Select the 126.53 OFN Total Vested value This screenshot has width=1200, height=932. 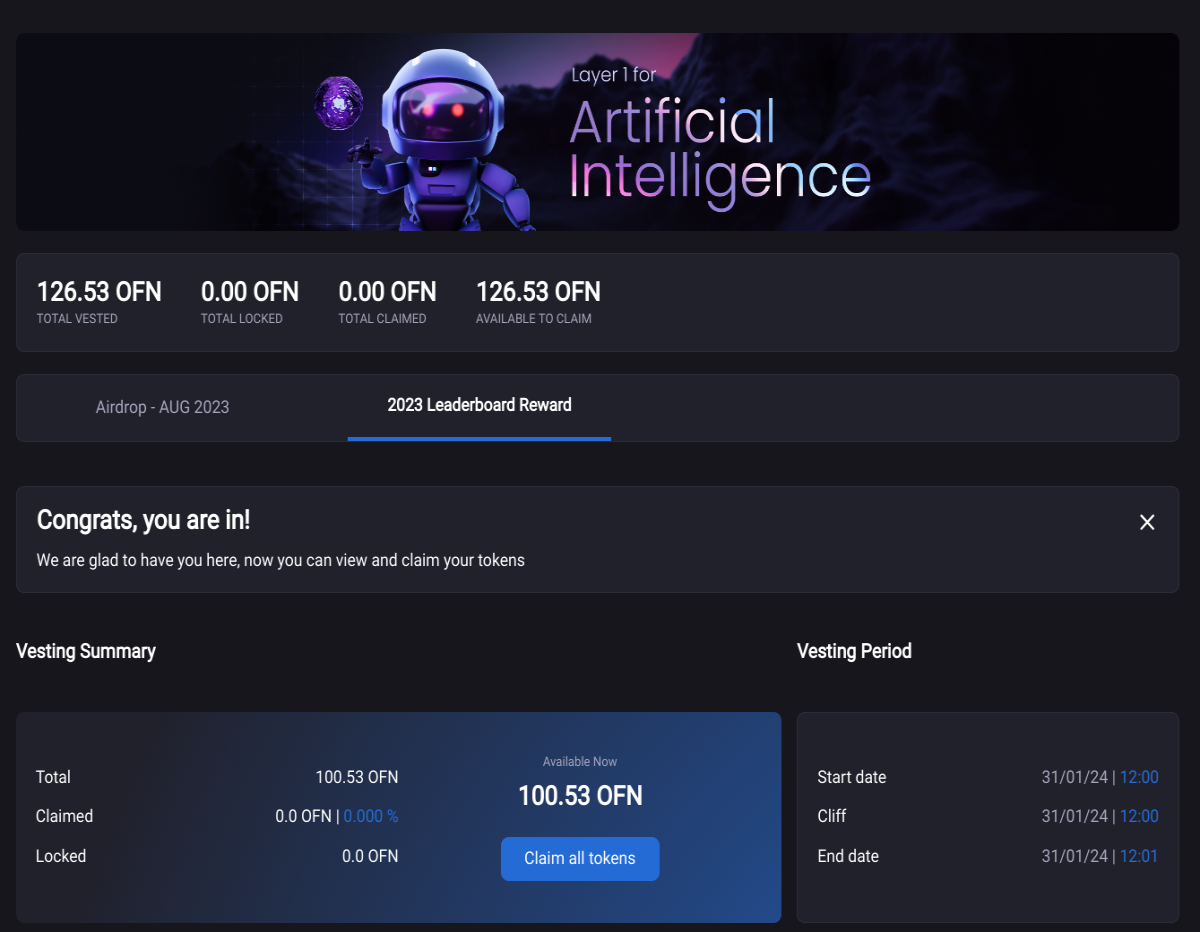coord(99,292)
